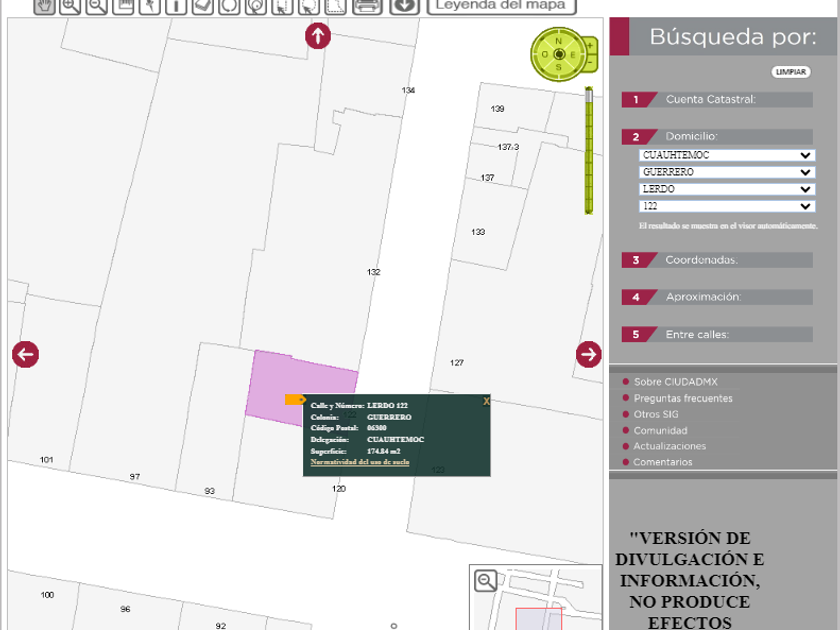Click the compass center dot
The height and width of the screenshot is (630, 840).
[x=559, y=54]
